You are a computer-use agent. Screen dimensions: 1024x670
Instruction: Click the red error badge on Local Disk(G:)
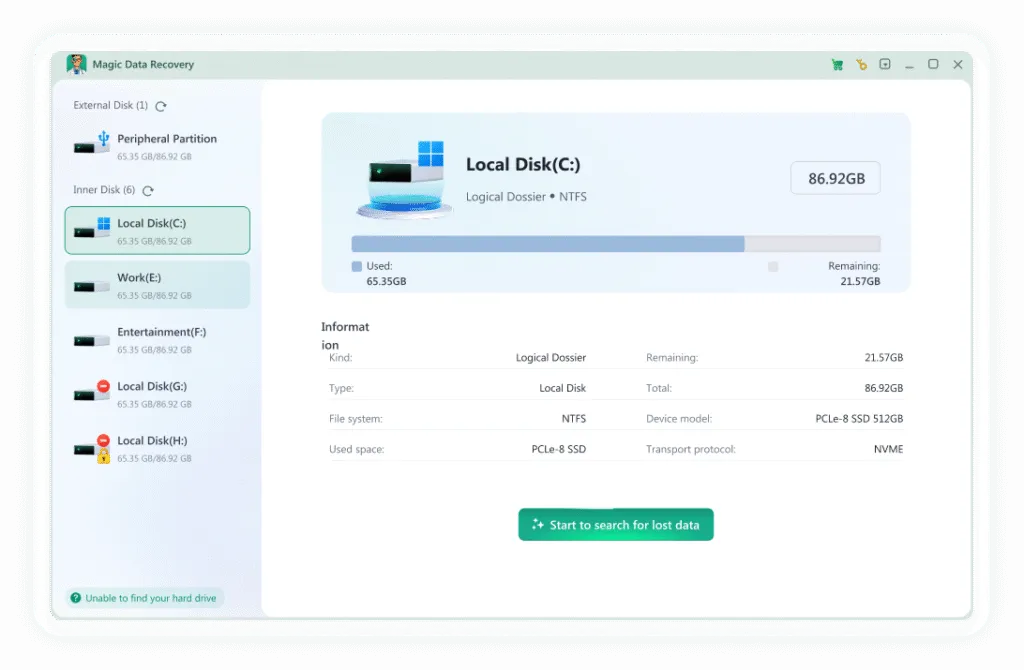pos(103,386)
